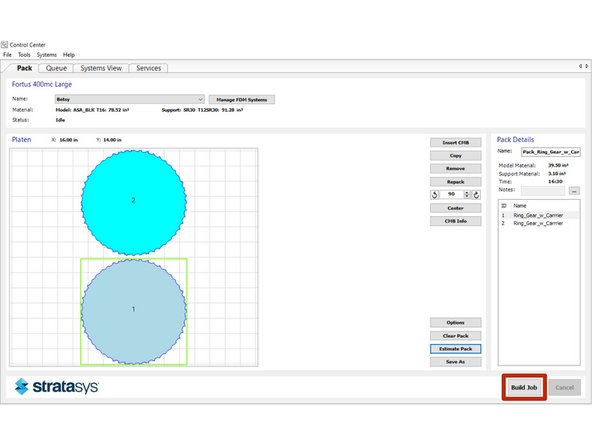Click the Insert CMB button

pos(456,142)
